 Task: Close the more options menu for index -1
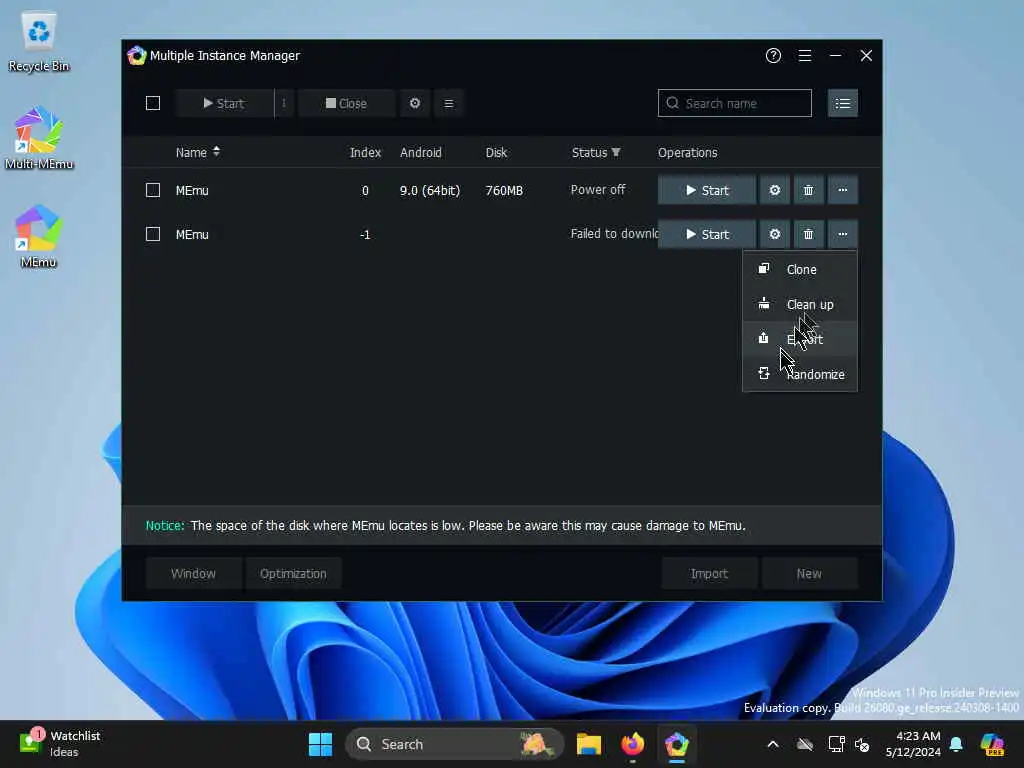(842, 234)
